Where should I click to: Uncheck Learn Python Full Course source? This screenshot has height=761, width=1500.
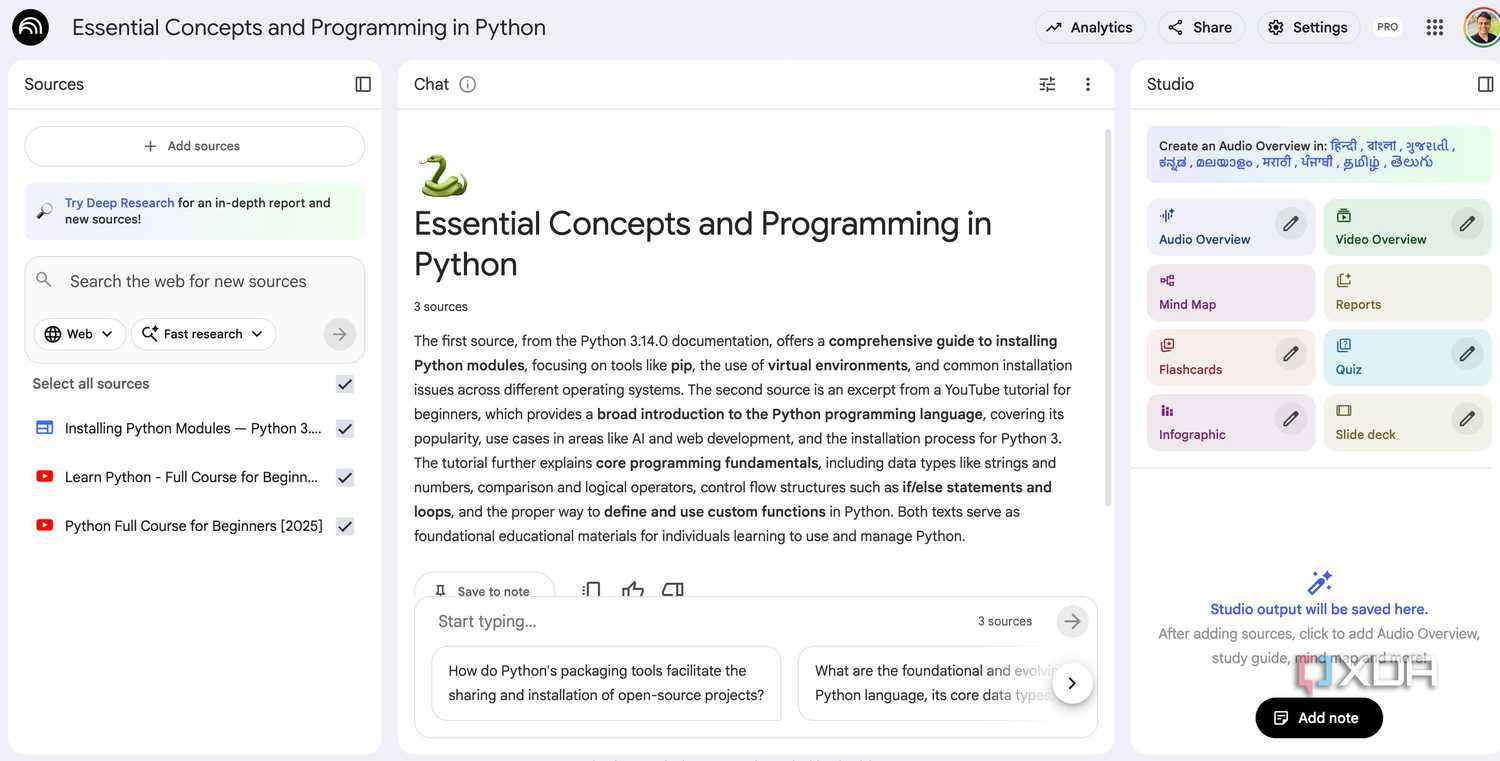click(345, 478)
